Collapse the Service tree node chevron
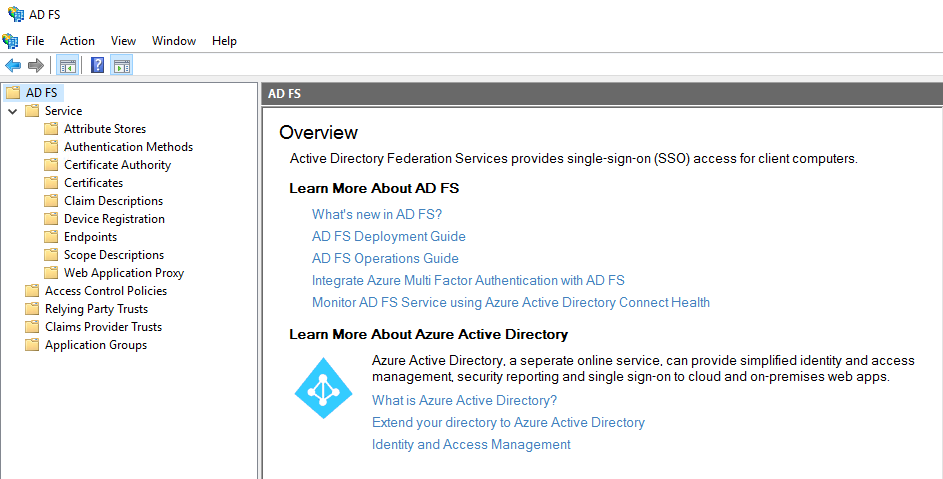Viewport: 943px width, 479px height. (x=13, y=111)
